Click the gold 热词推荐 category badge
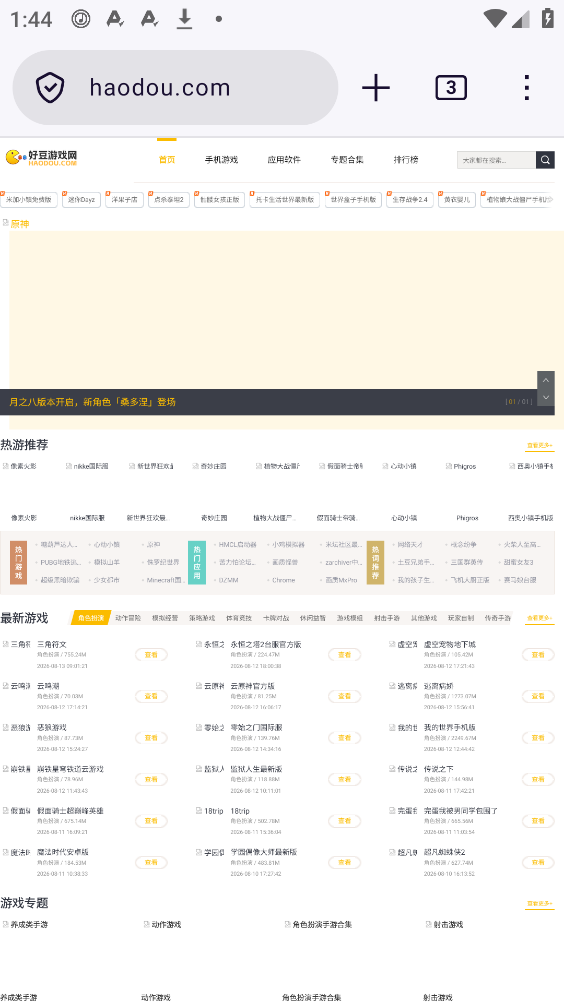This screenshot has height=1002, width=564. (x=375, y=562)
